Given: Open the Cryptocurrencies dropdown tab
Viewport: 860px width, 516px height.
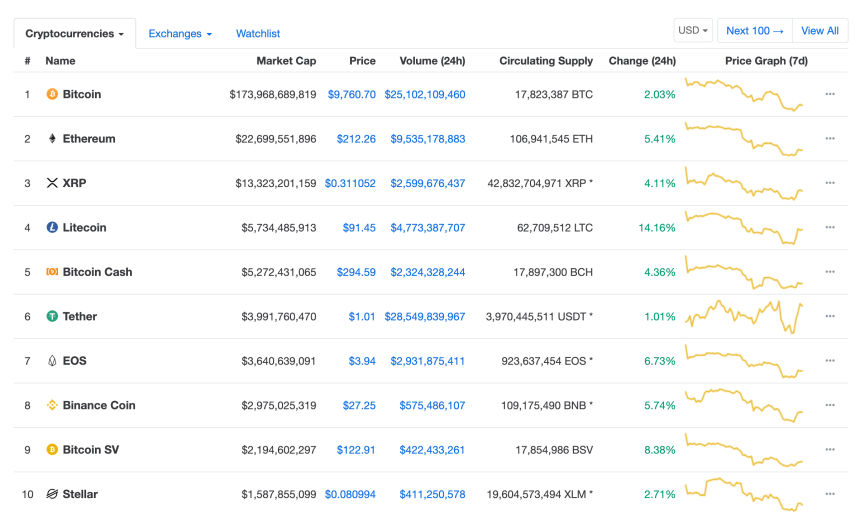Looking at the screenshot, I should [75, 33].
